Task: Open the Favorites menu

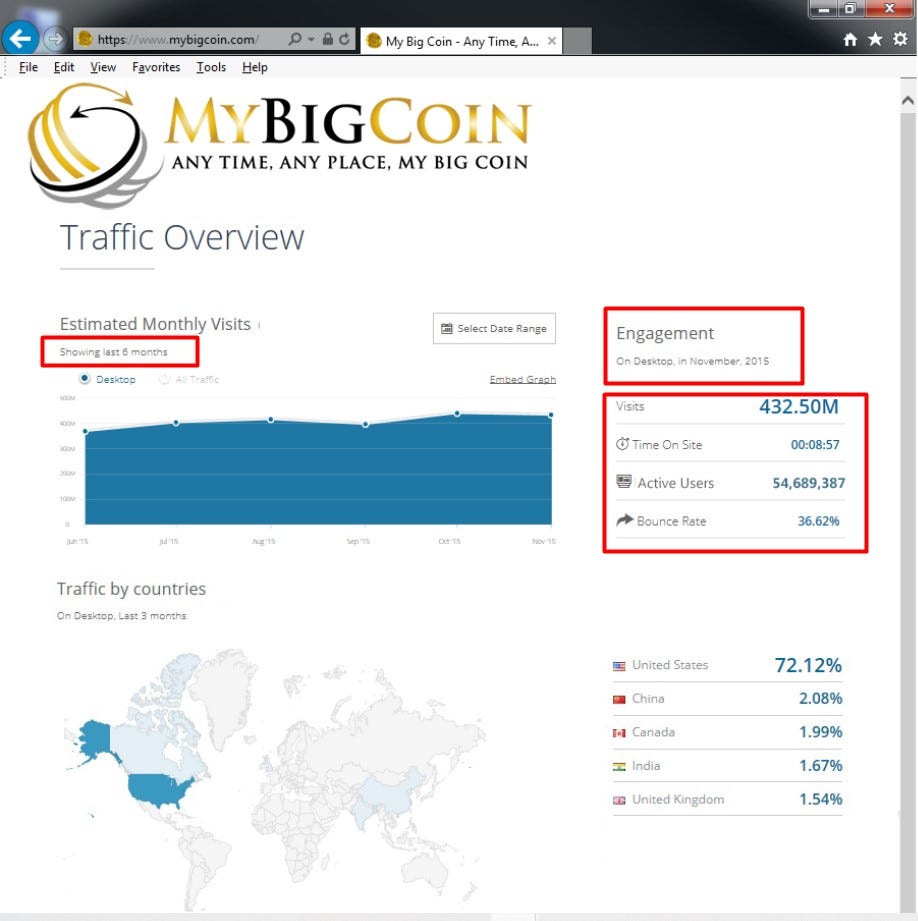Action: coord(156,67)
